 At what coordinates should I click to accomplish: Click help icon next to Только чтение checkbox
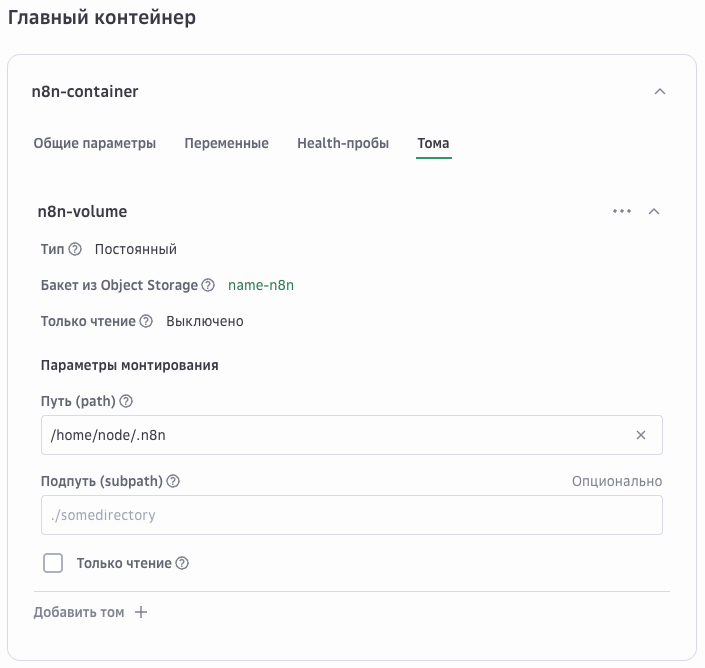coord(182,564)
